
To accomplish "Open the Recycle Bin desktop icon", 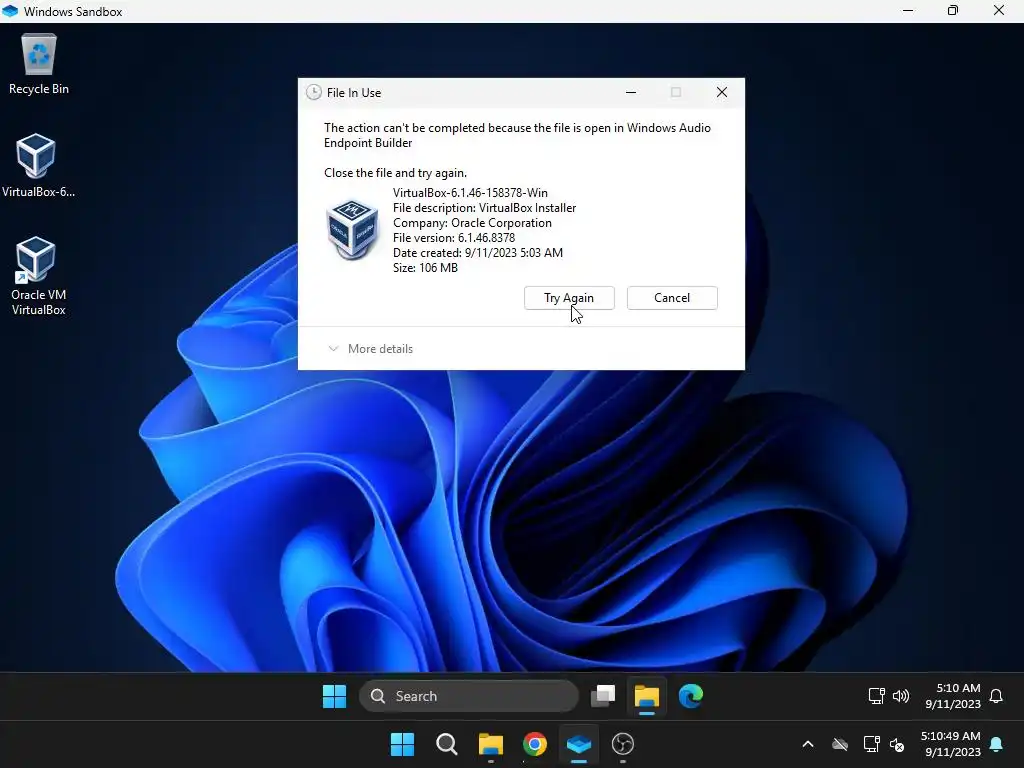I will tap(39, 64).
